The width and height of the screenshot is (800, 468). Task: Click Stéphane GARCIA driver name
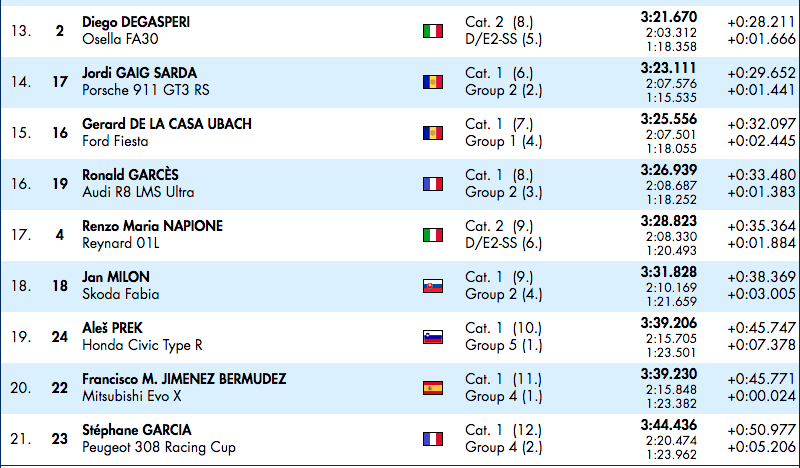(x=137, y=430)
